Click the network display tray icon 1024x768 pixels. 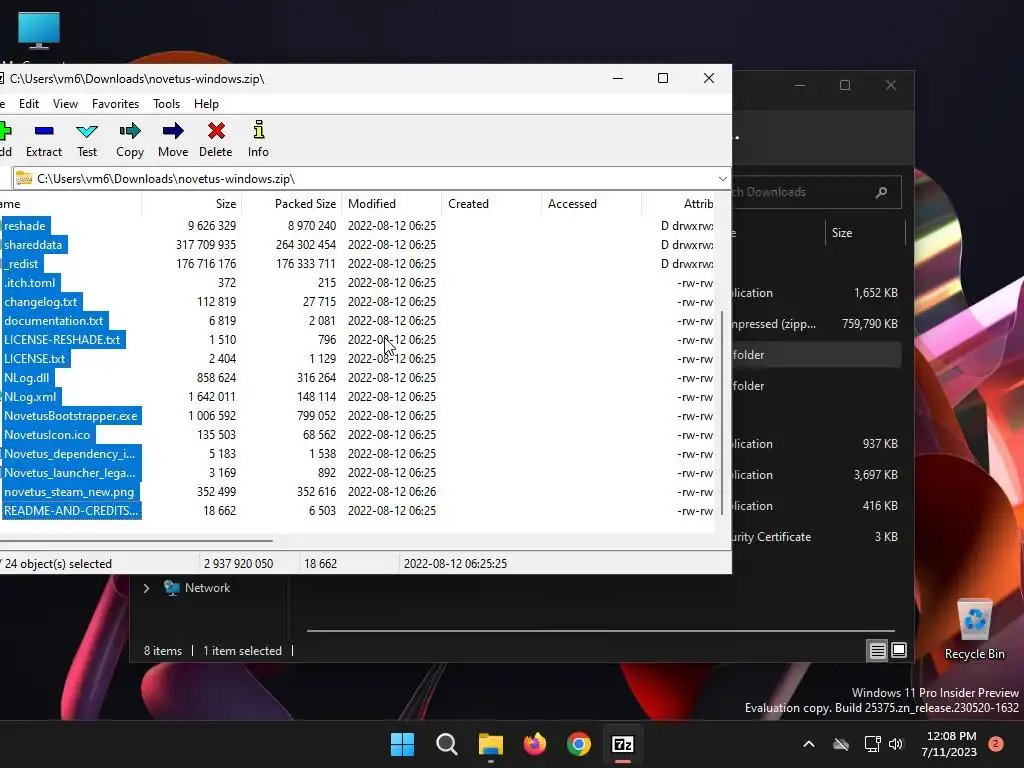[x=872, y=744]
